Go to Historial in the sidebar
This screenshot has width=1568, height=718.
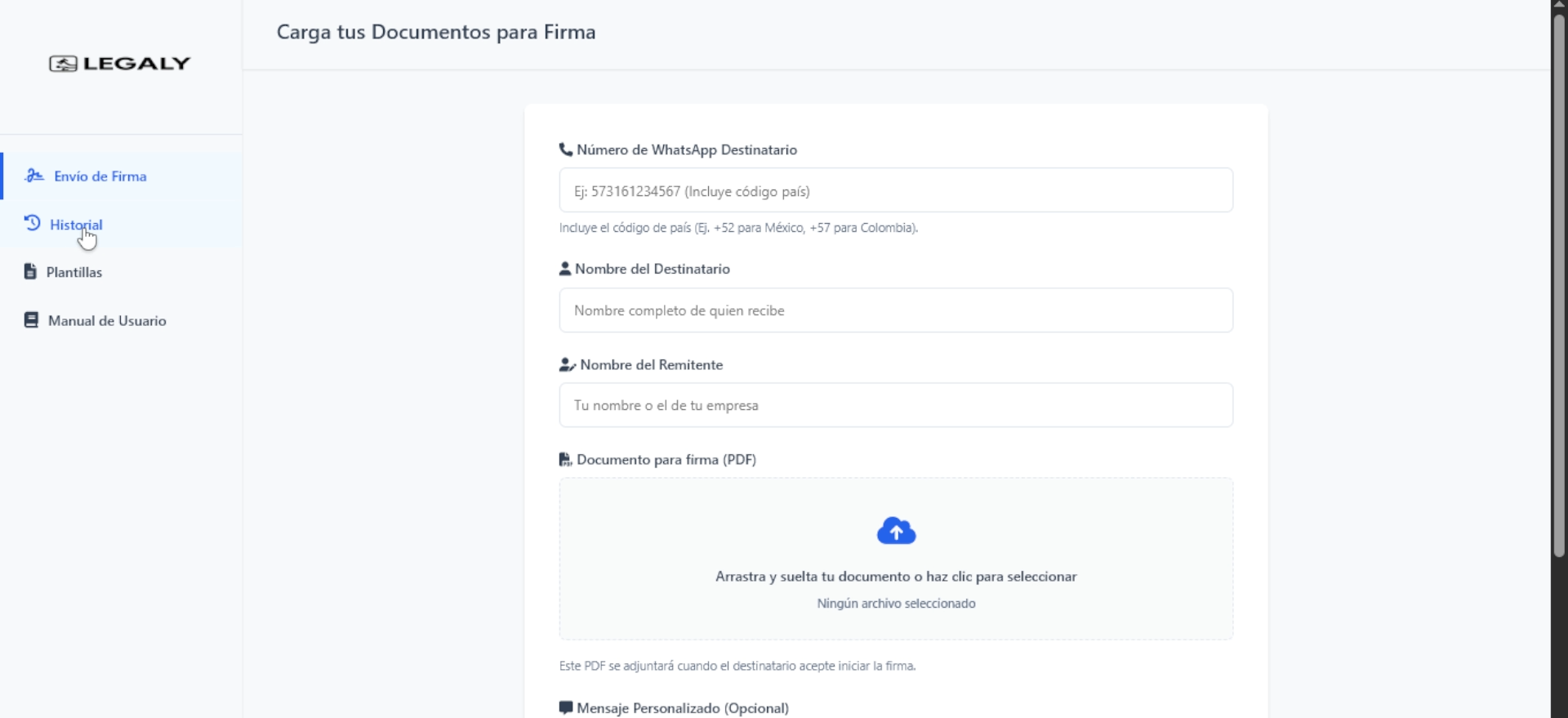coord(76,225)
